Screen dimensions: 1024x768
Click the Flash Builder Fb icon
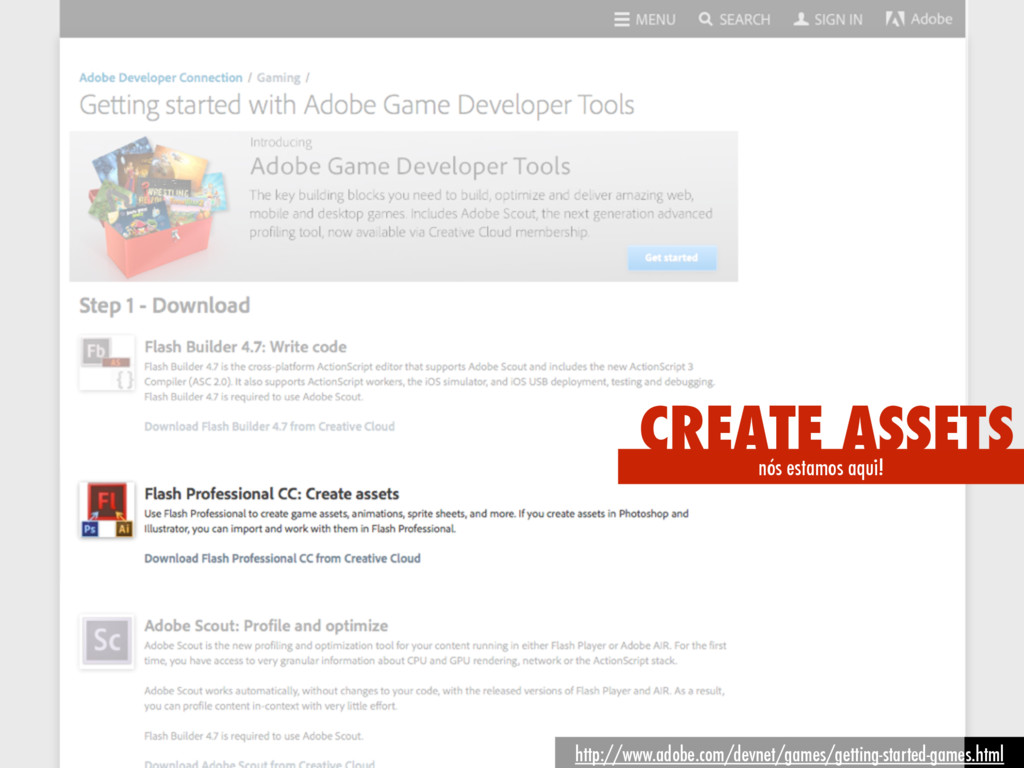tap(106, 362)
